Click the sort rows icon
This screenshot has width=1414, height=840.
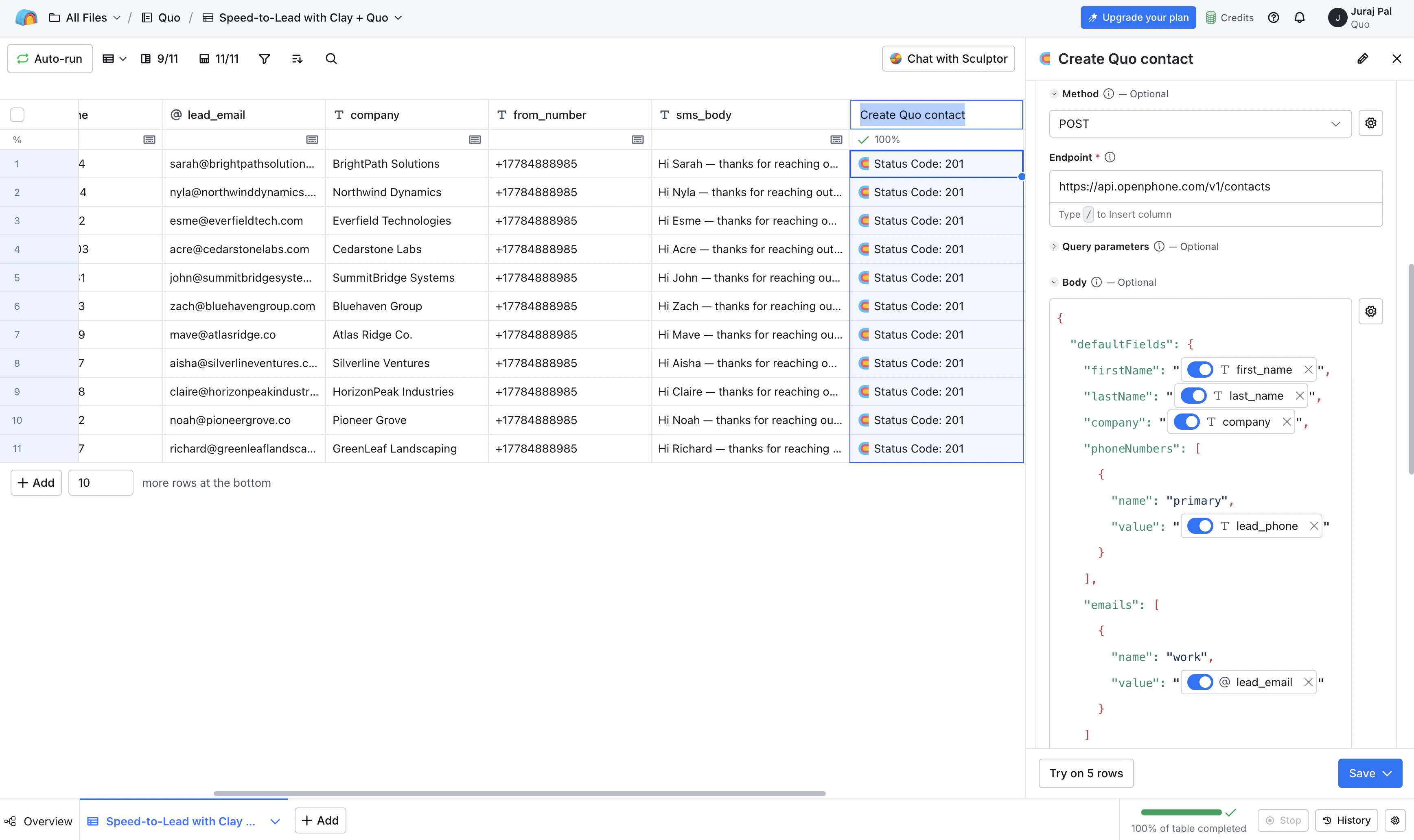pyautogui.click(x=297, y=59)
